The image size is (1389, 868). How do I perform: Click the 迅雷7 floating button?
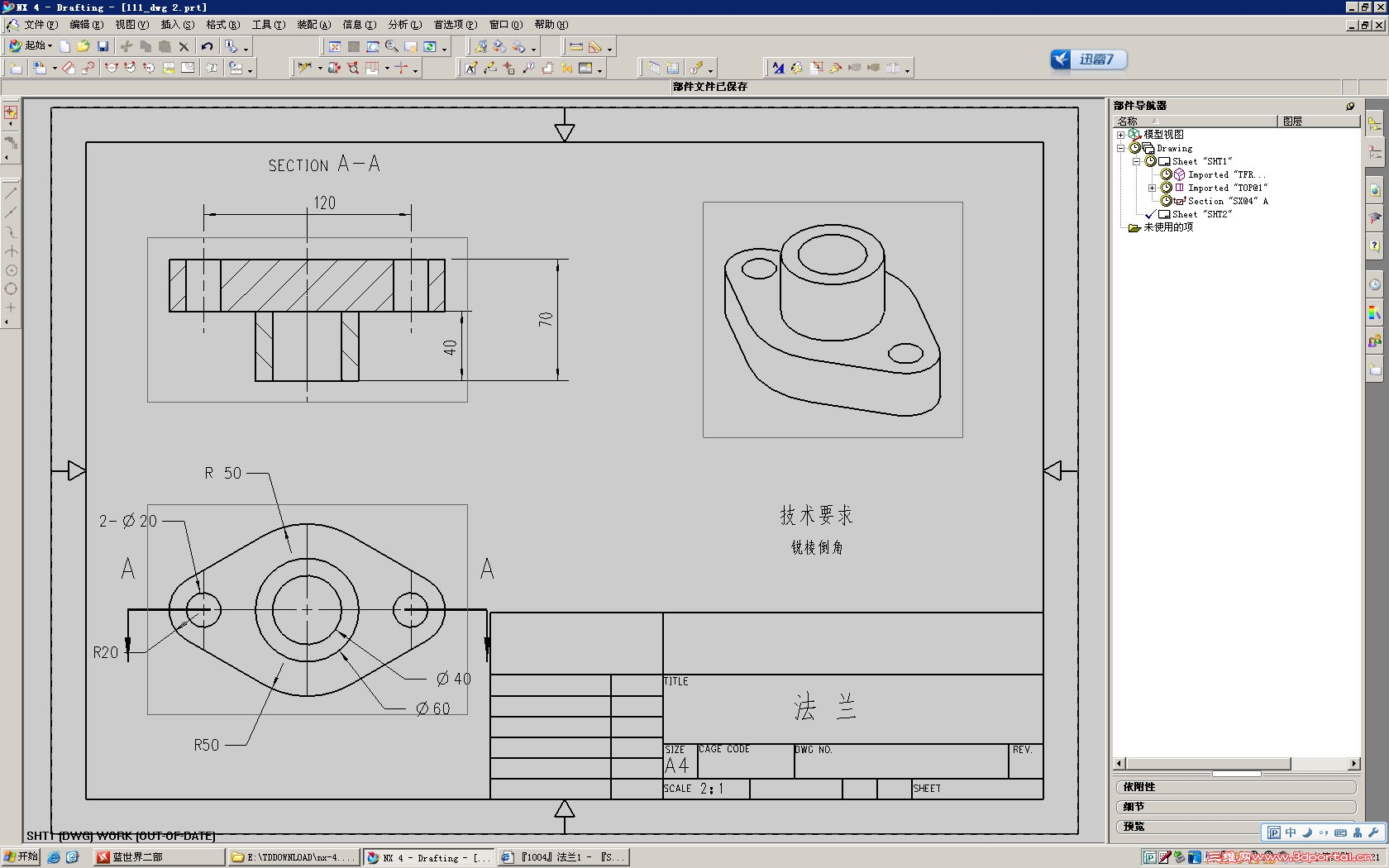pyautogui.click(x=1088, y=60)
